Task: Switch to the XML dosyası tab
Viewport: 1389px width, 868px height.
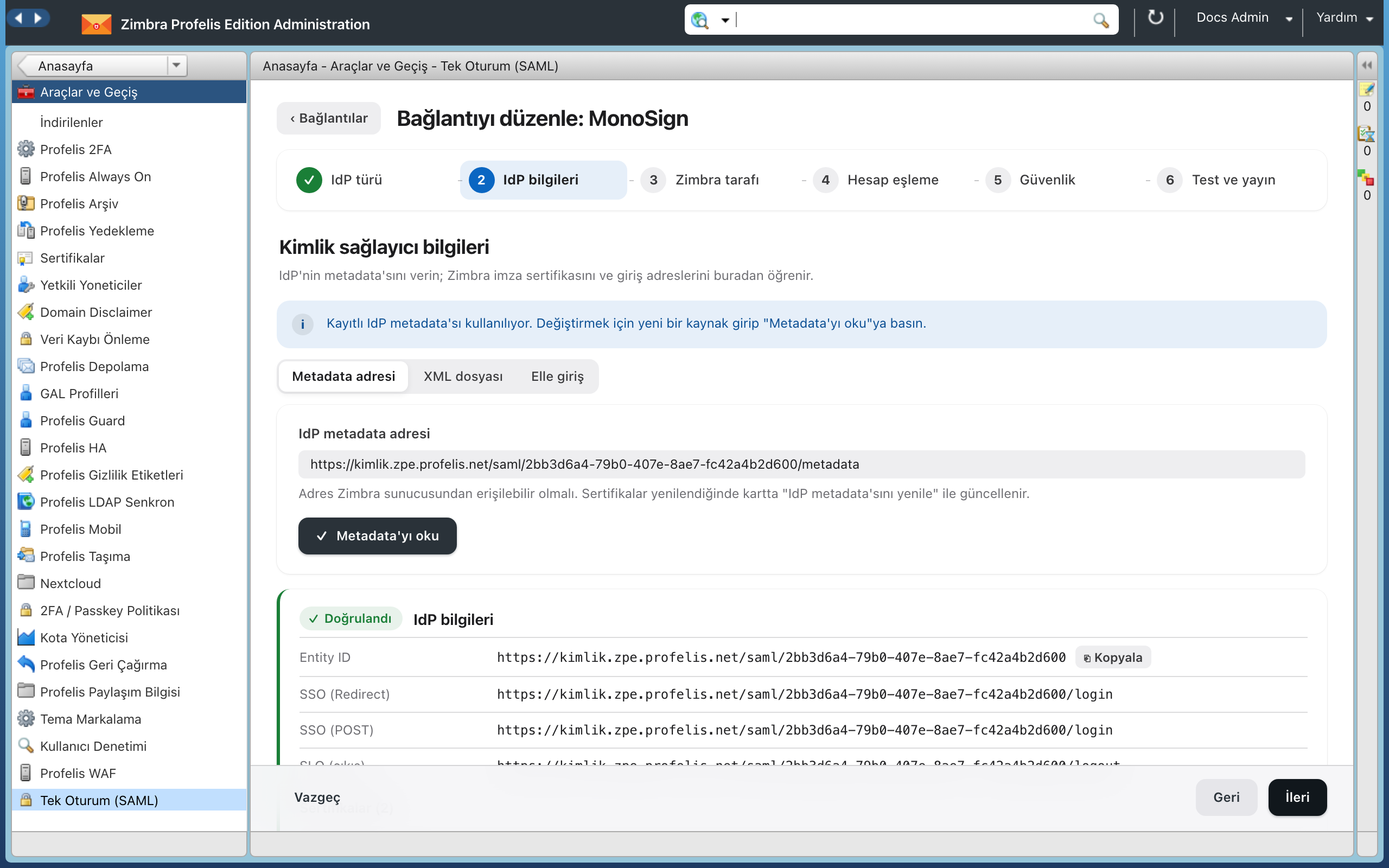Action: pos(463,376)
